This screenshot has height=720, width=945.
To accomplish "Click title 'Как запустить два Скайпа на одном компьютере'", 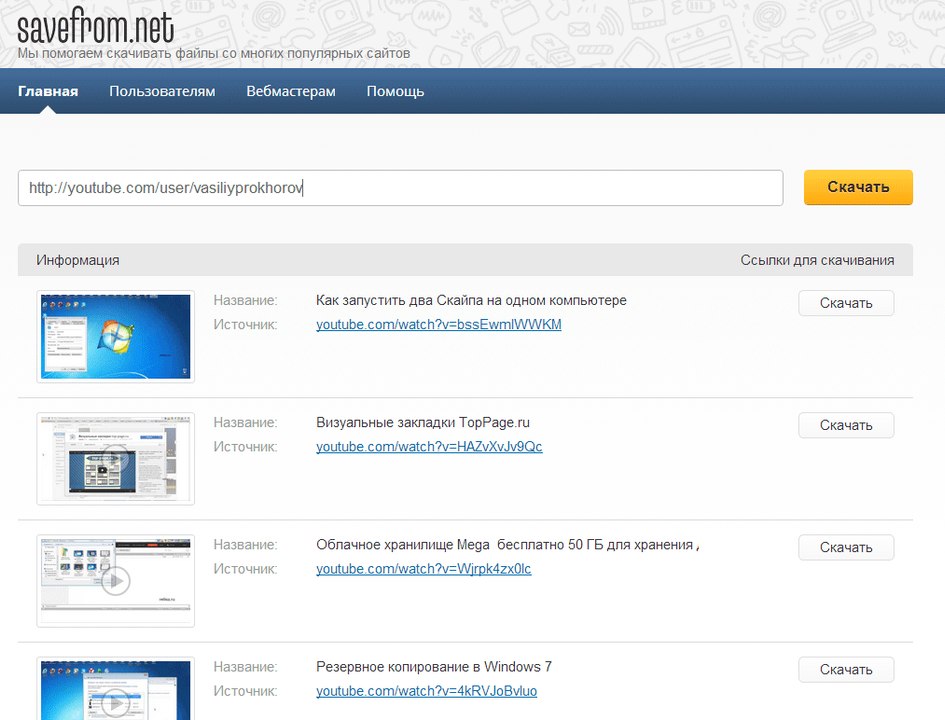I will 471,301.
